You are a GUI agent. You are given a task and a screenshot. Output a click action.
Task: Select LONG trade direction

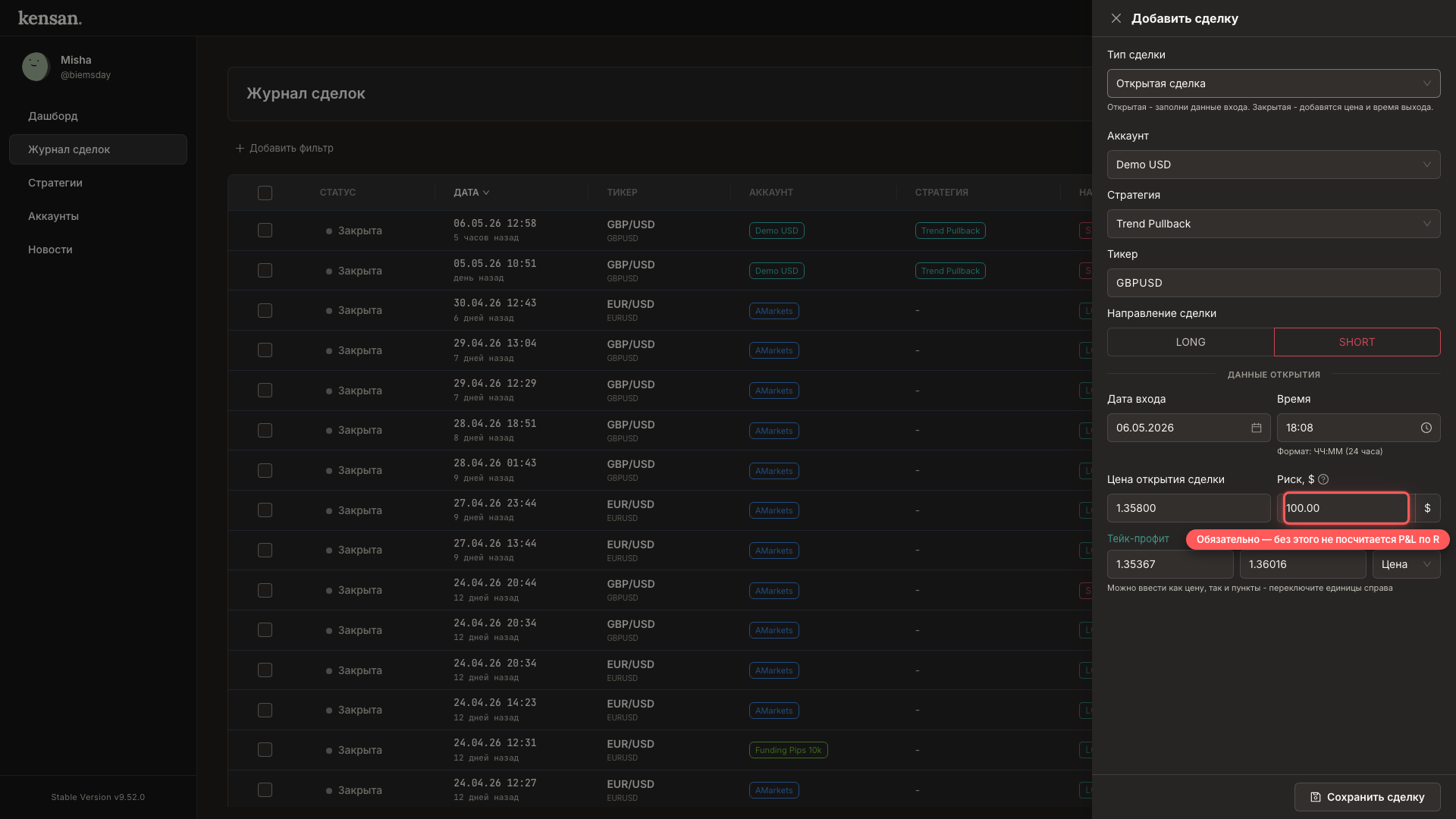pyautogui.click(x=1191, y=342)
